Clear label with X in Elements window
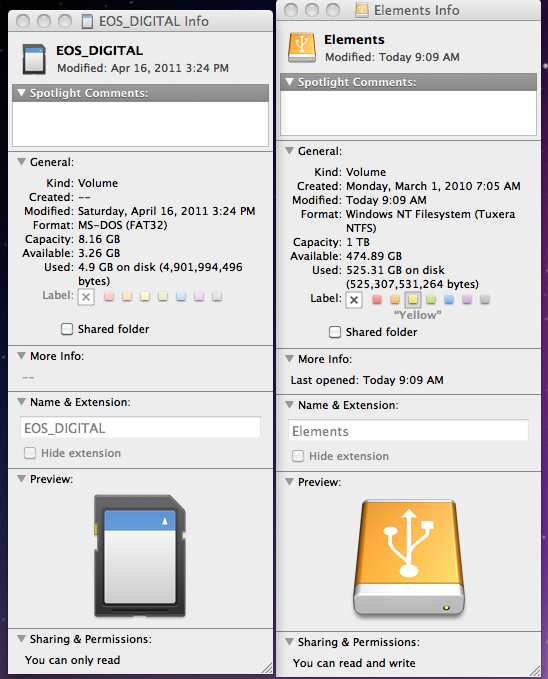This screenshot has width=548, height=679. pyautogui.click(x=354, y=300)
